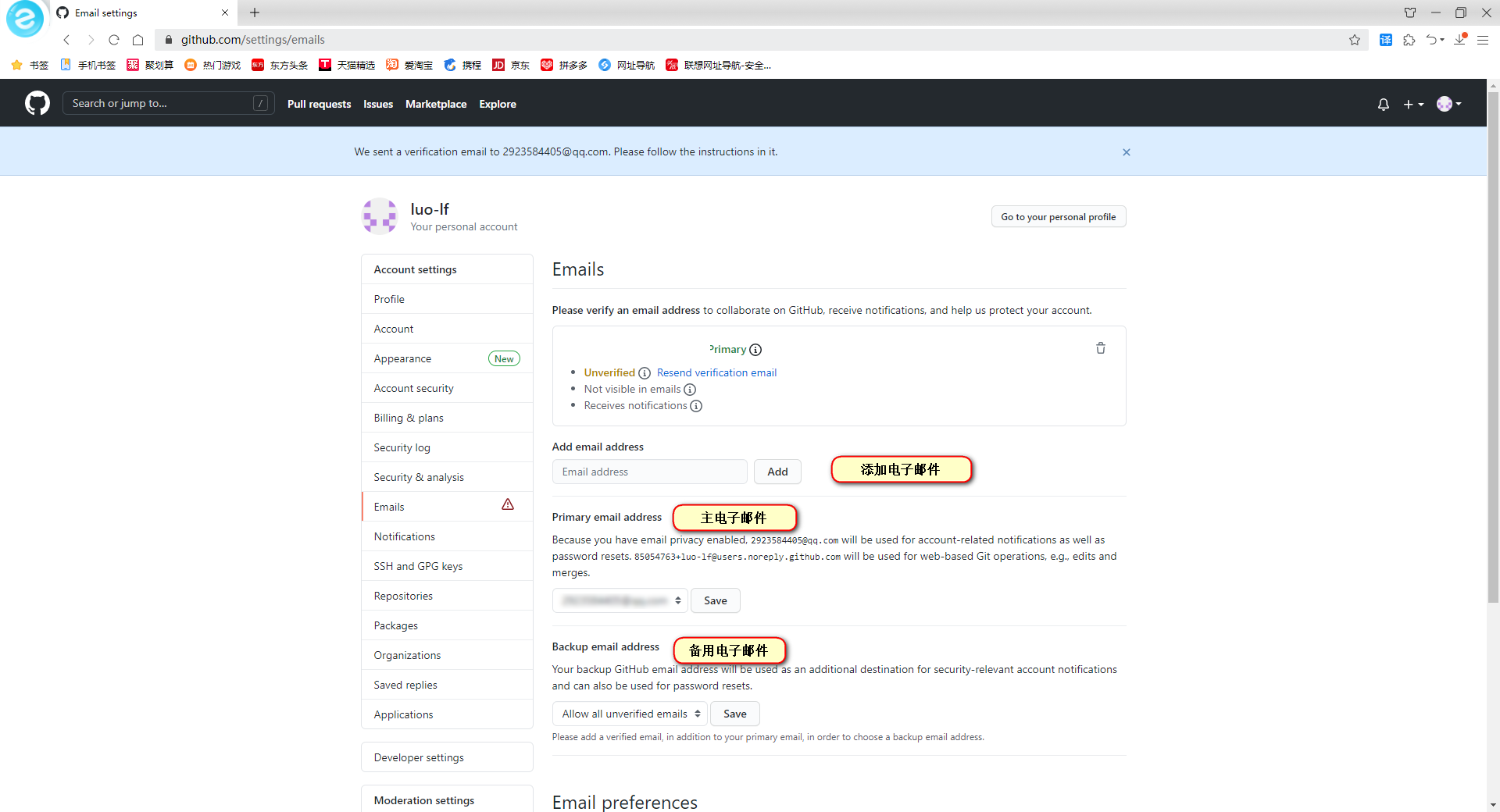
Task: Delete the primary email via trash icon
Action: click(1100, 348)
